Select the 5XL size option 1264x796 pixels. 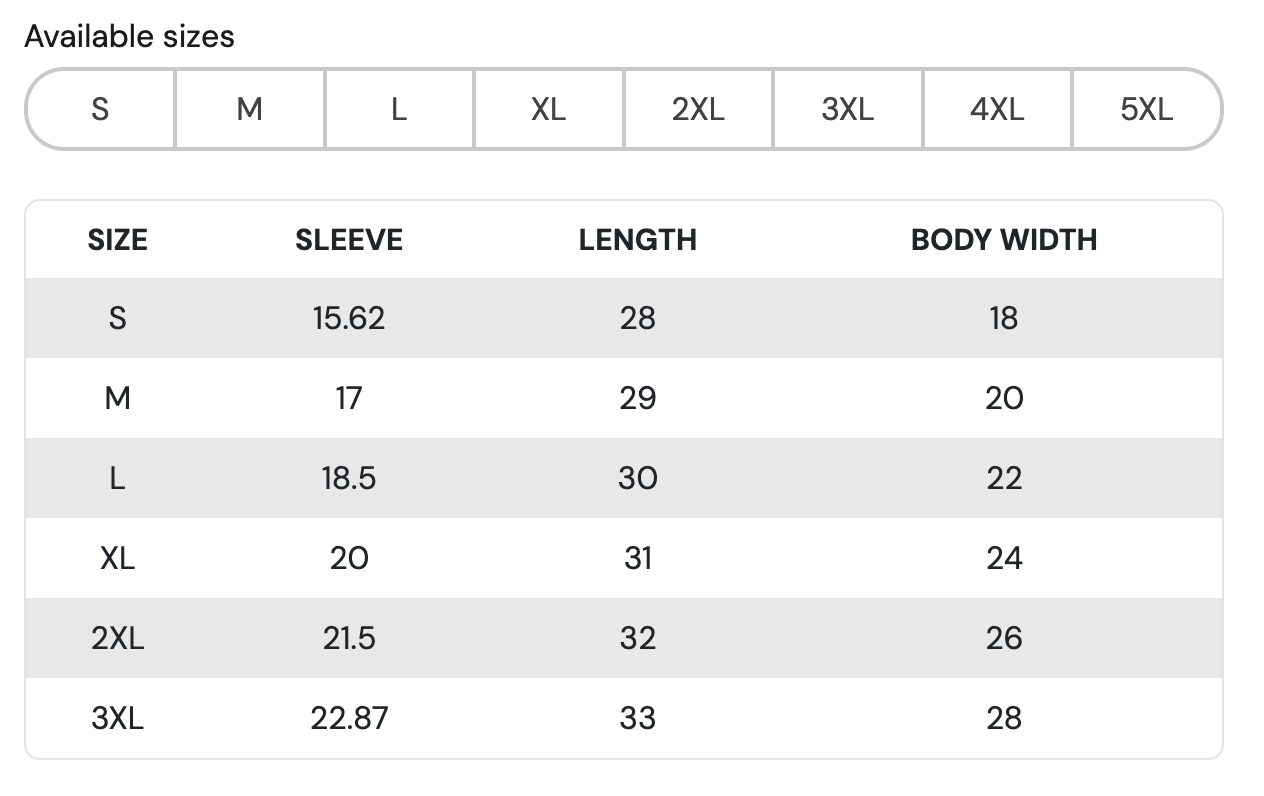(x=1146, y=109)
